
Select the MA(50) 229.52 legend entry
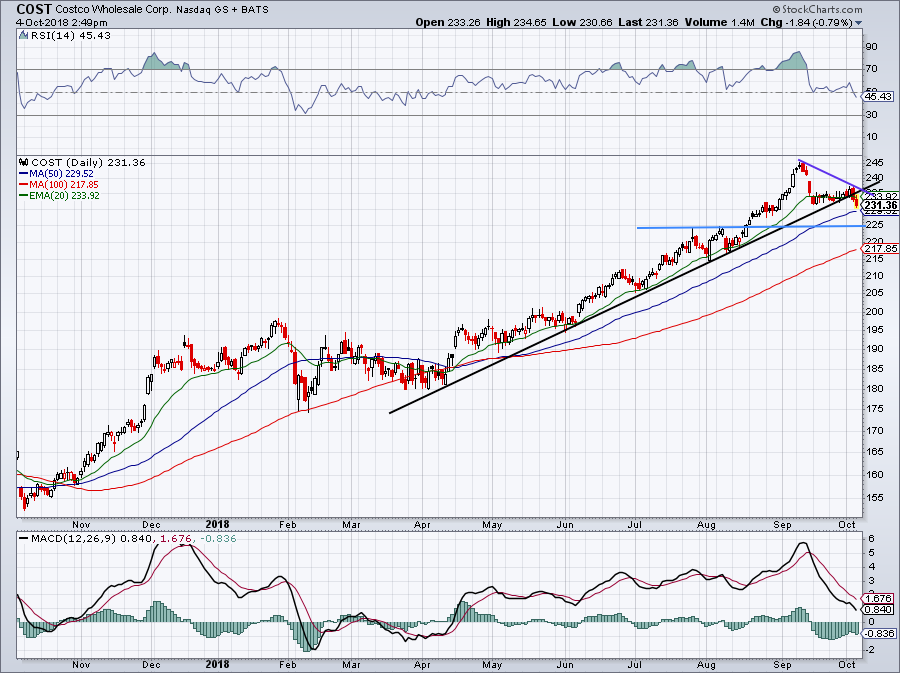[x=56, y=173]
